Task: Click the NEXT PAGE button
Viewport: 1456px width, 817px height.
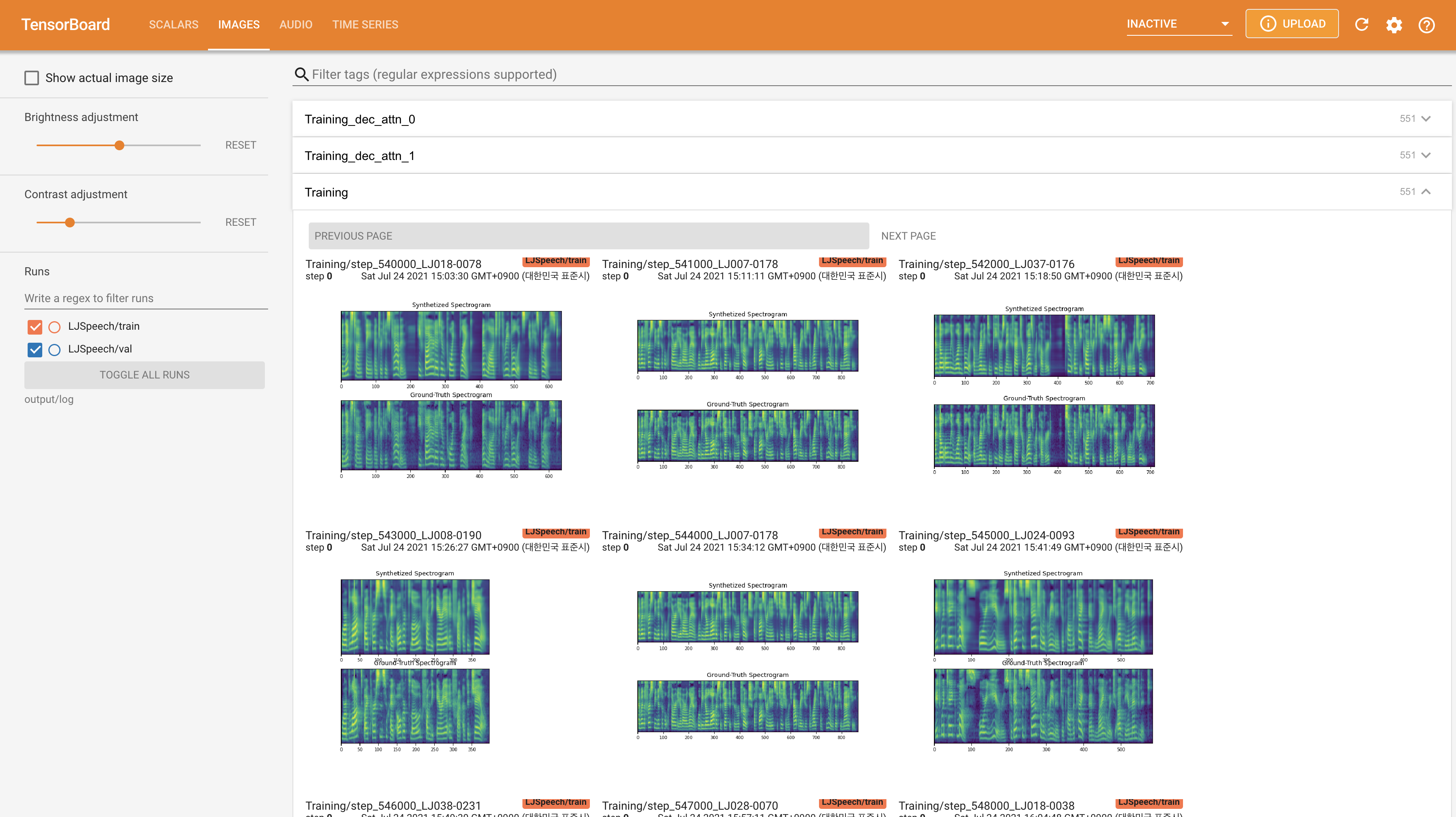Action: 908,236
